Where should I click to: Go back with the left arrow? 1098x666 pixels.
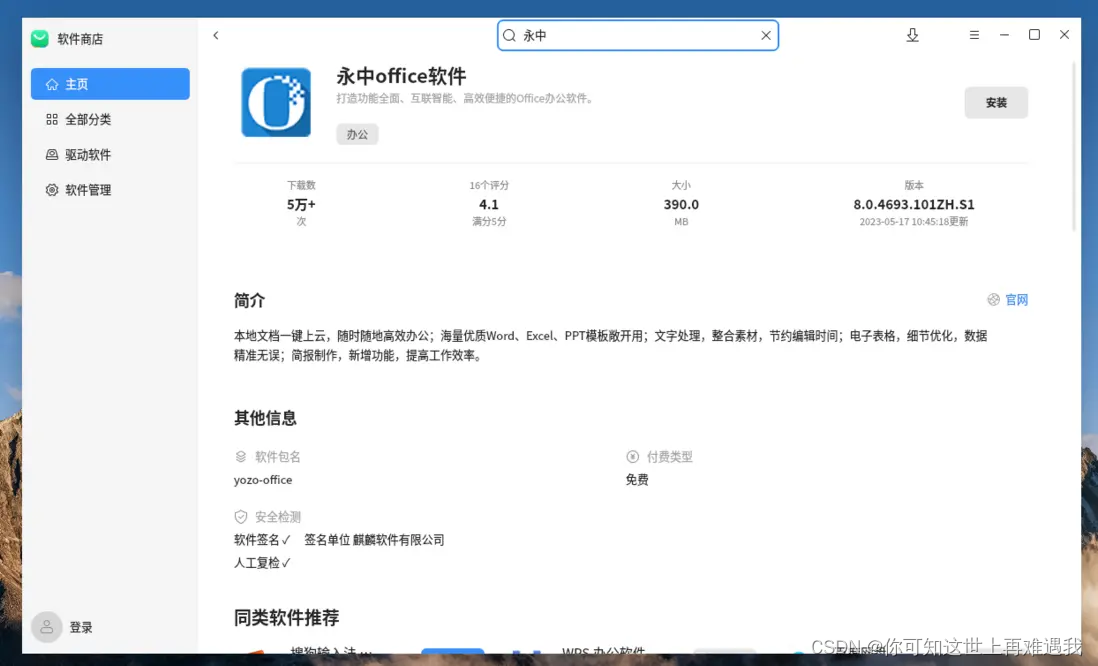(216, 35)
